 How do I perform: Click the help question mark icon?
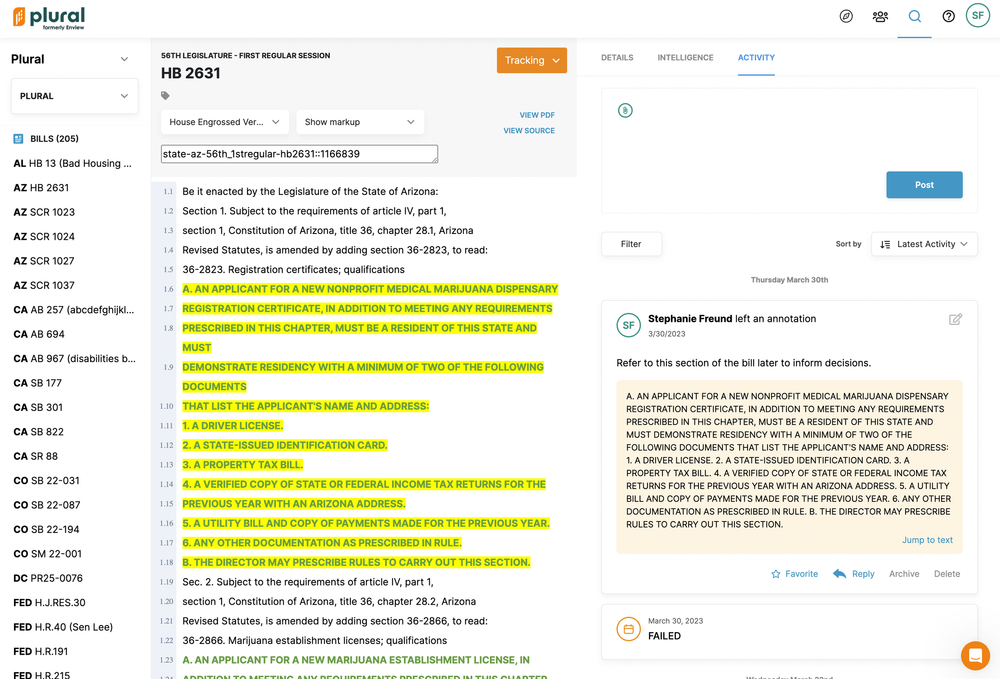[x=948, y=17]
